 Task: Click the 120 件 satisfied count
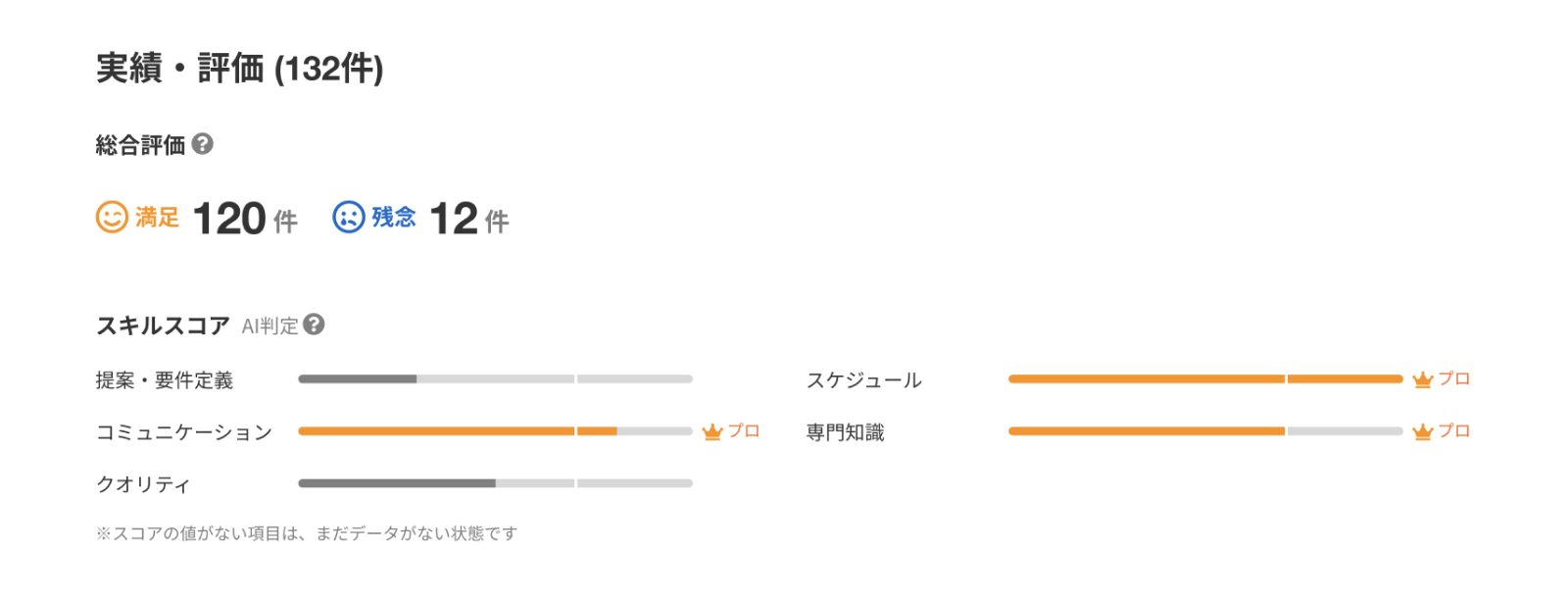[x=245, y=219]
